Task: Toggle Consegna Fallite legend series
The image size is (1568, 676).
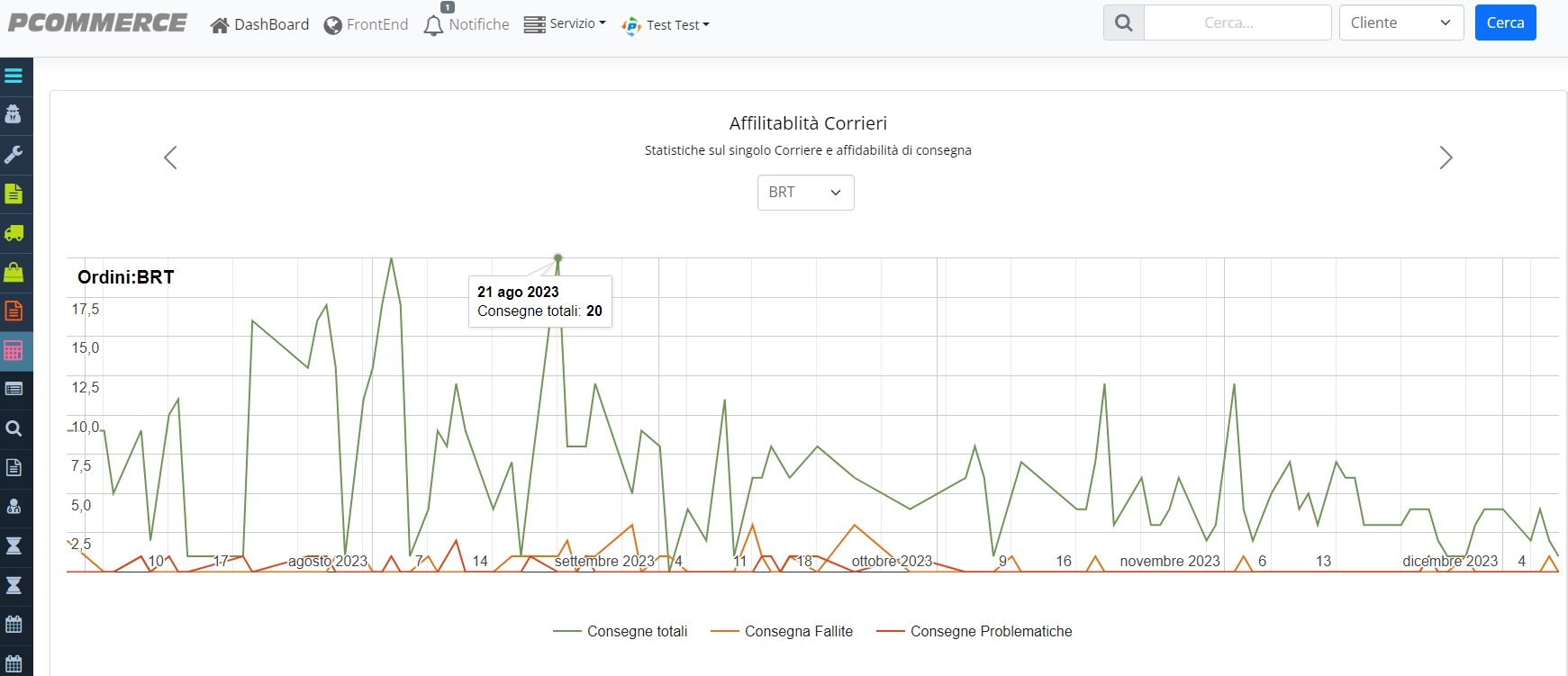Action: (x=781, y=631)
